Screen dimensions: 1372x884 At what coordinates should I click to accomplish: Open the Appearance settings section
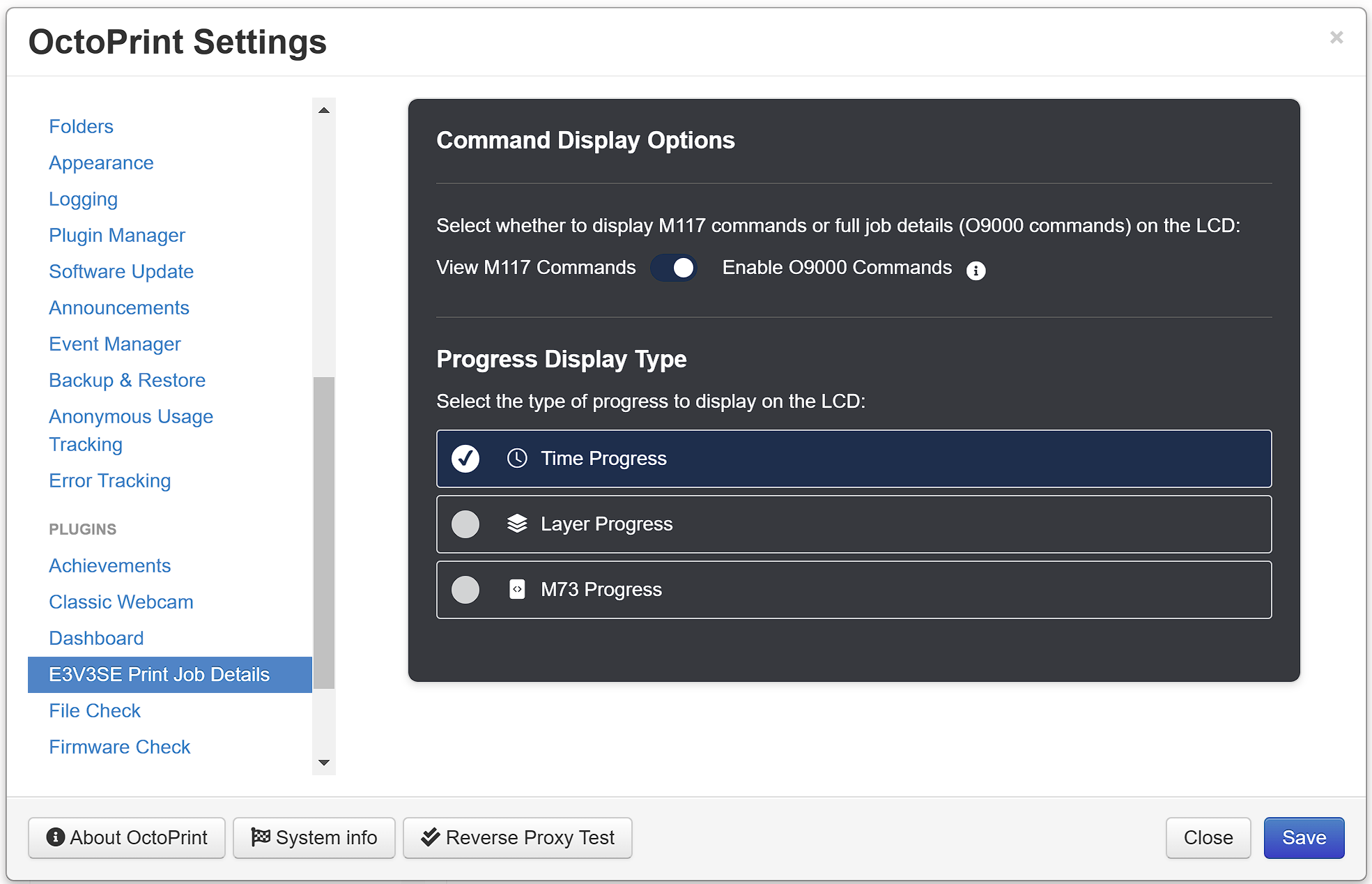click(x=101, y=162)
